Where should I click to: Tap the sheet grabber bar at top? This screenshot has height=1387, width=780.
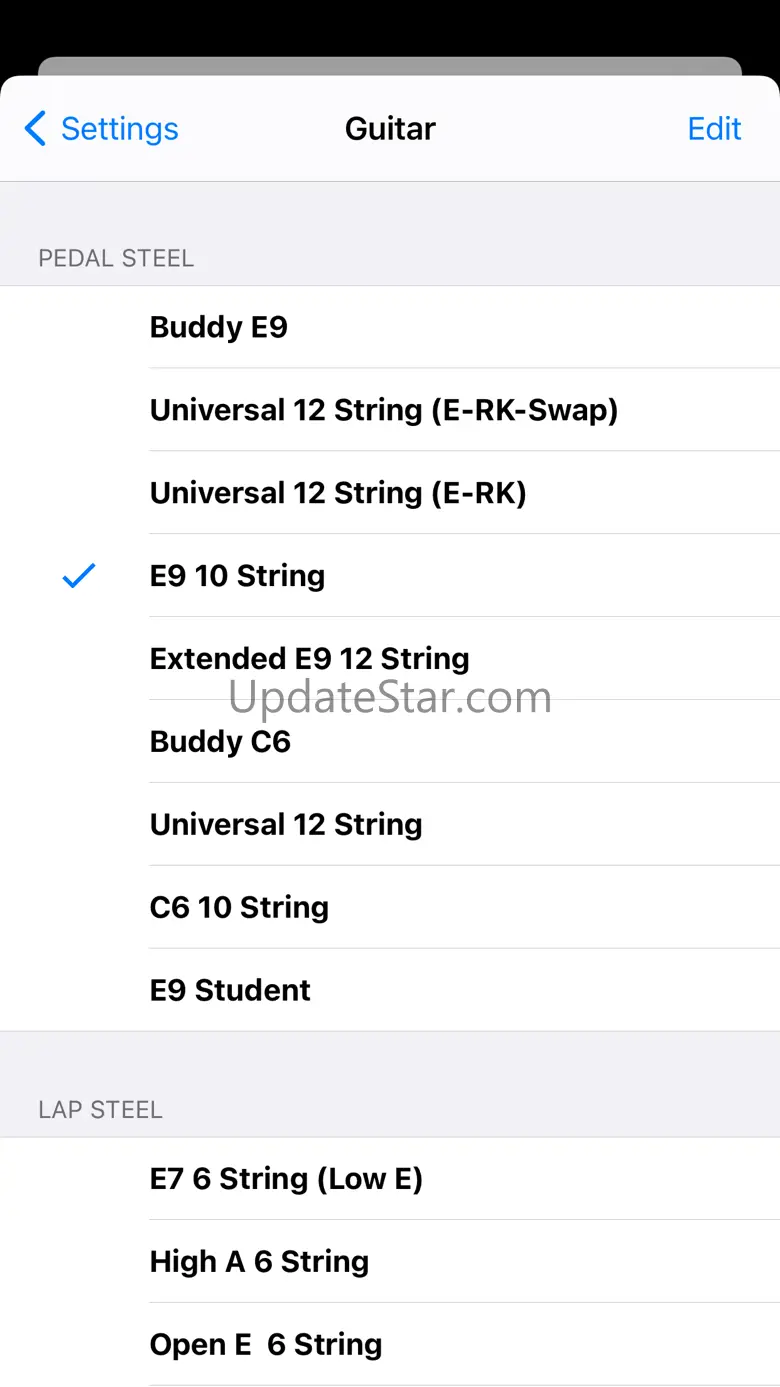tap(390, 66)
